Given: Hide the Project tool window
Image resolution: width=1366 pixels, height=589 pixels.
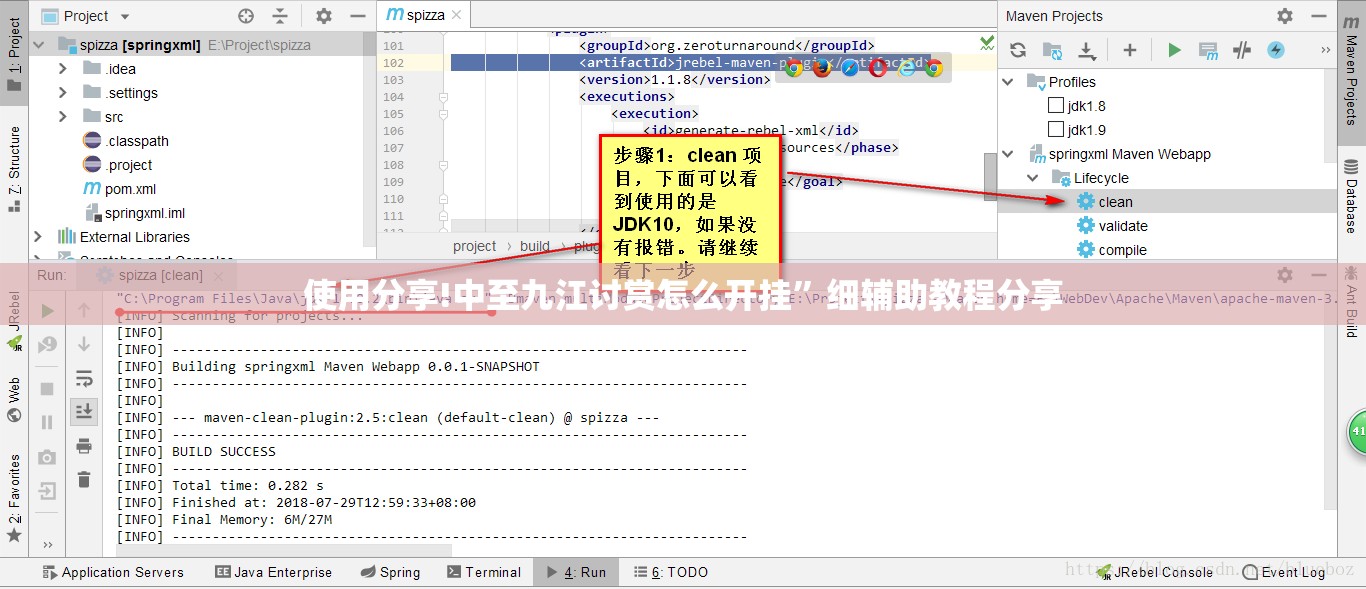Looking at the screenshot, I should coord(358,16).
